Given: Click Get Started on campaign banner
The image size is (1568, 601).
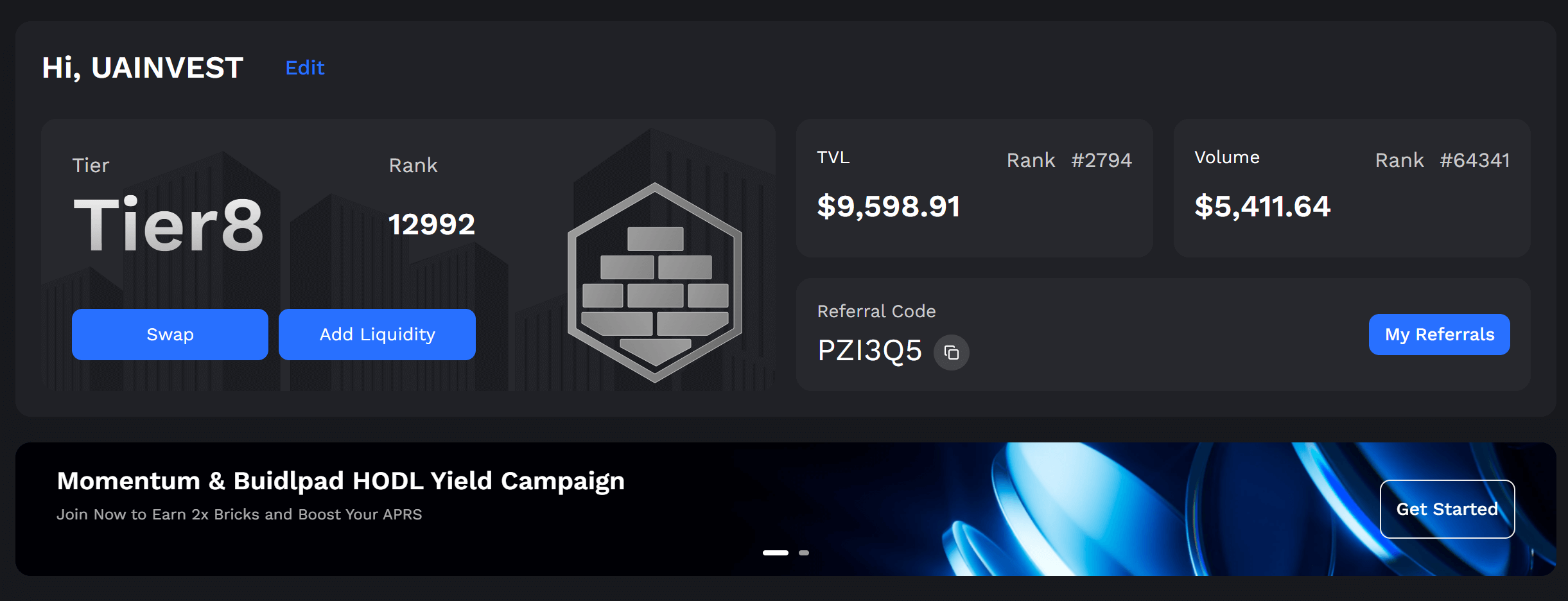Looking at the screenshot, I should [1447, 509].
